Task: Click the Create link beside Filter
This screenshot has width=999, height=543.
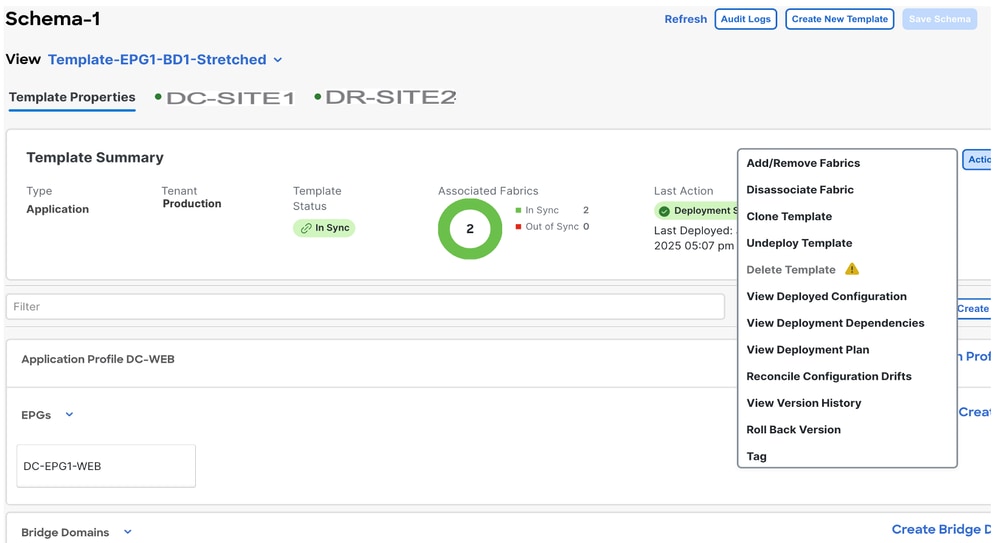Action: click(973, 308)
